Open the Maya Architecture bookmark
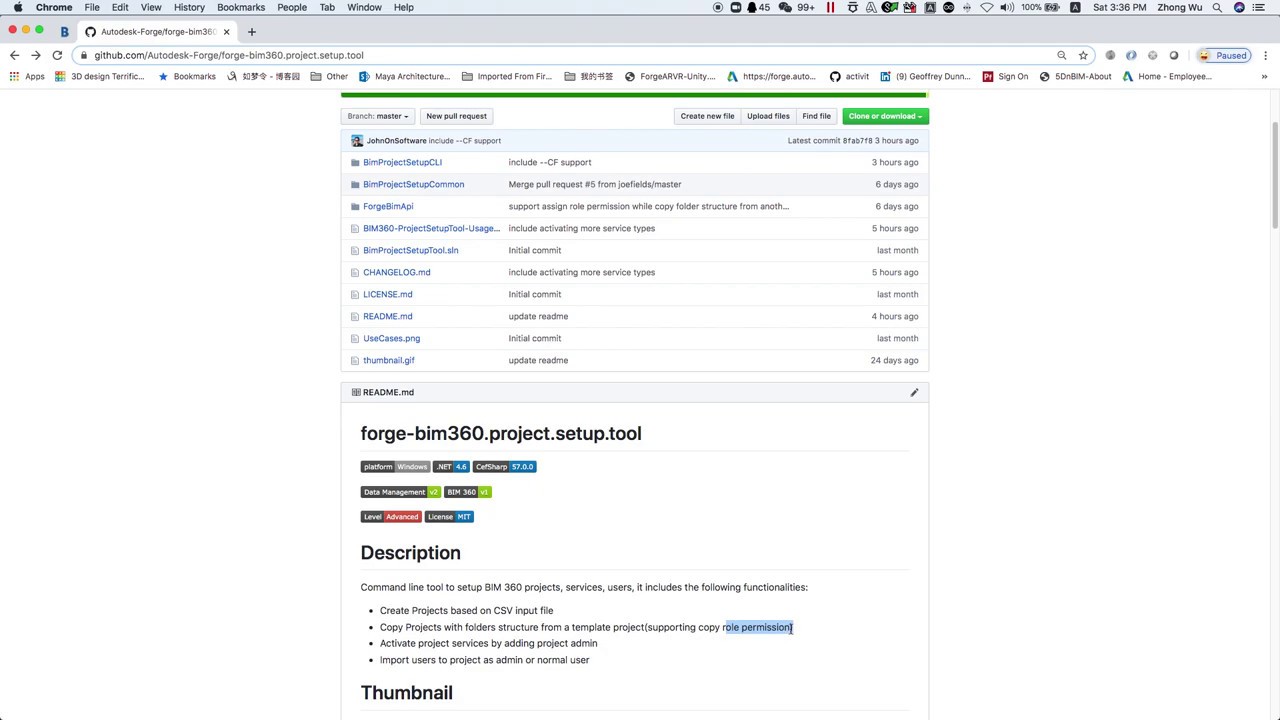 click(404, 76)
